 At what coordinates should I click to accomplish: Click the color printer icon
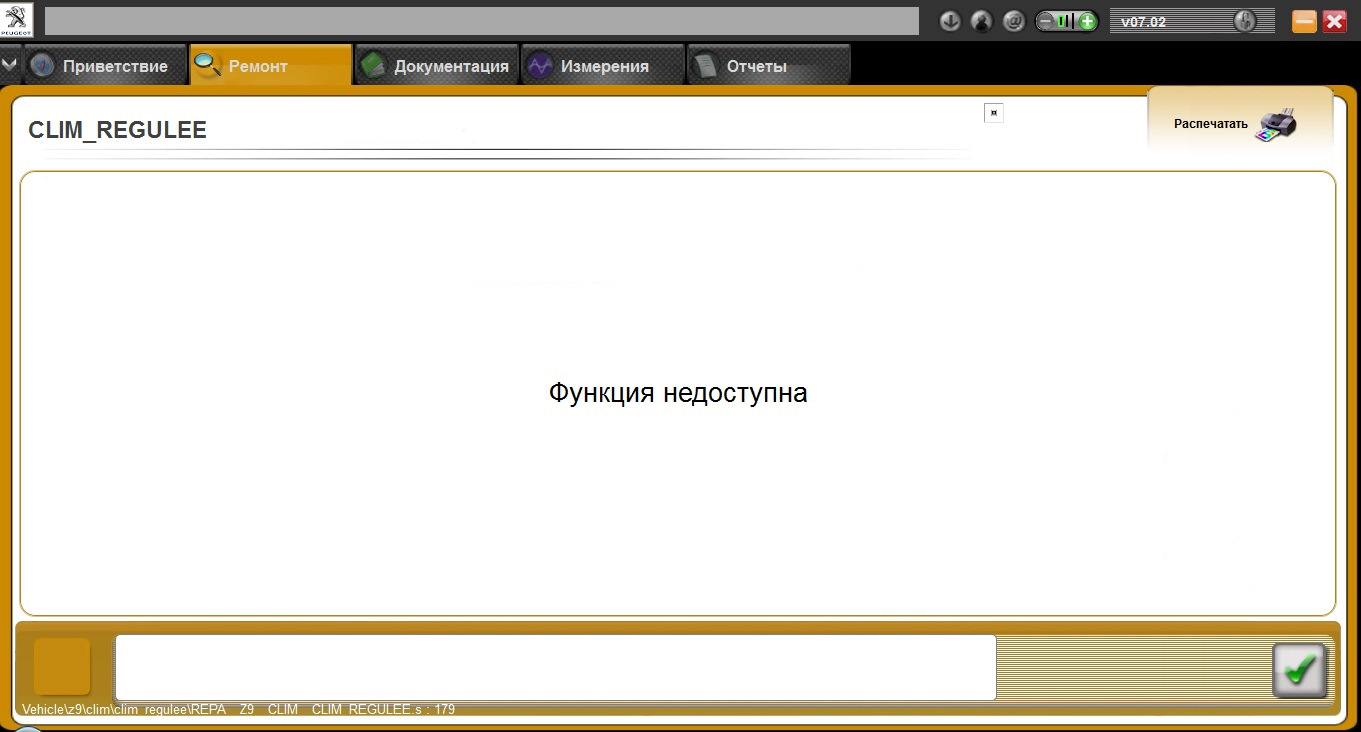tap(1277, 124)
